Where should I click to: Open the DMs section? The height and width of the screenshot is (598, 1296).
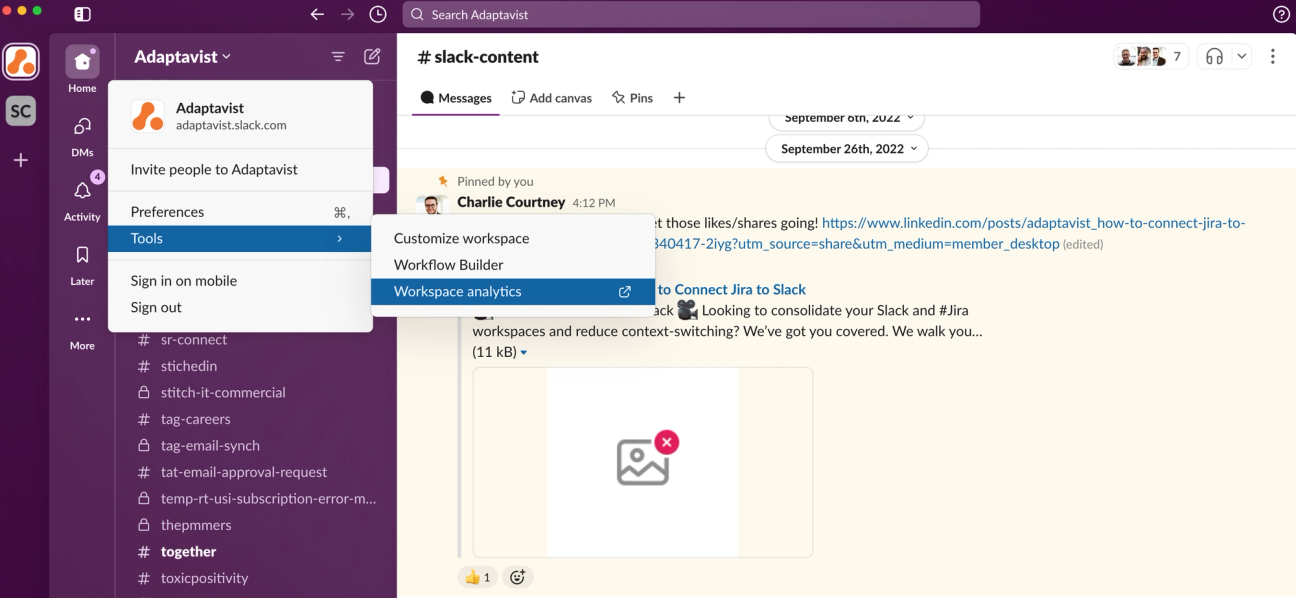pos(81,127)
